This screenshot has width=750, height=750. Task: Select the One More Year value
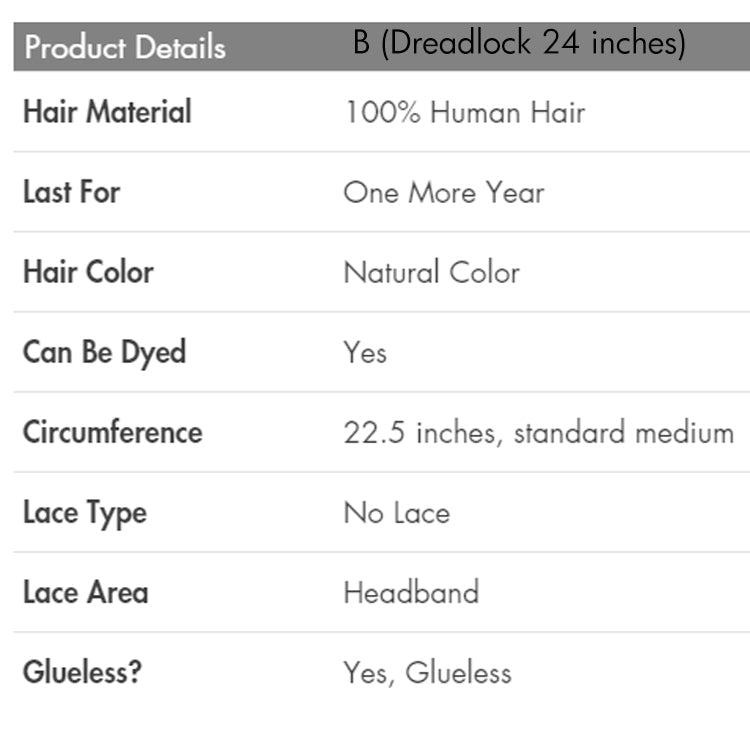[x=443, y=192]
